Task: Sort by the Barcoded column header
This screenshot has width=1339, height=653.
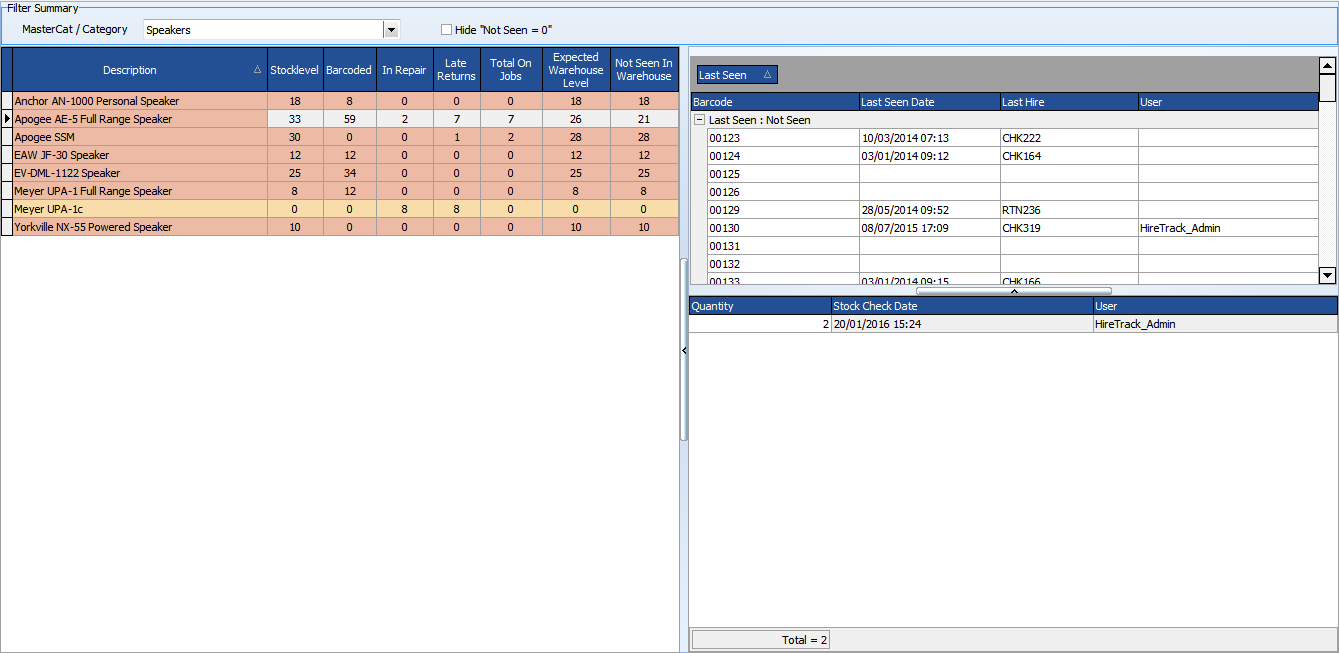Action: (x=348, y=69)
